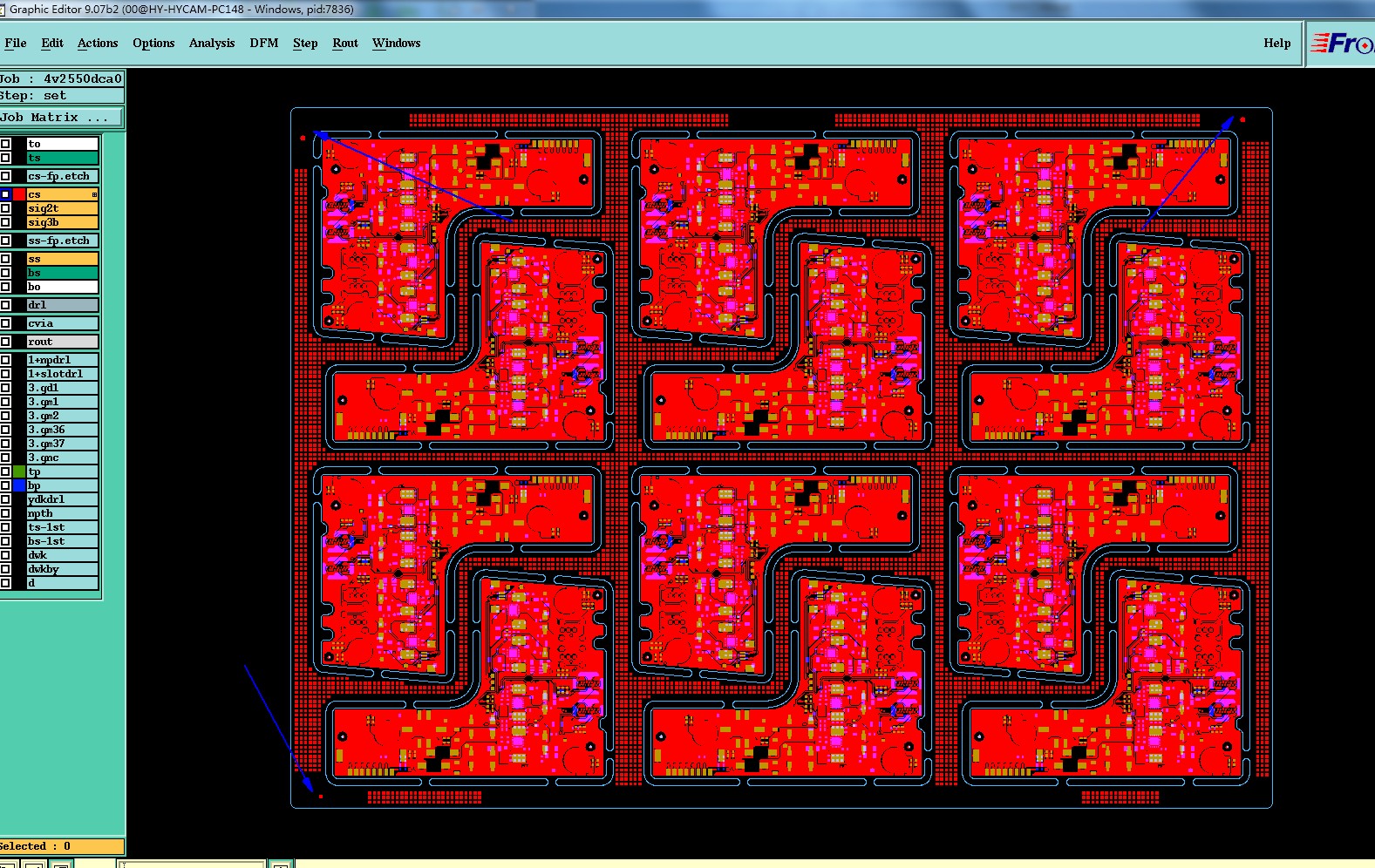This screenshot has width=1375, height=868.
Task: Select layer name sig2t
Action: pyautogui.click(x=63, y=208)
